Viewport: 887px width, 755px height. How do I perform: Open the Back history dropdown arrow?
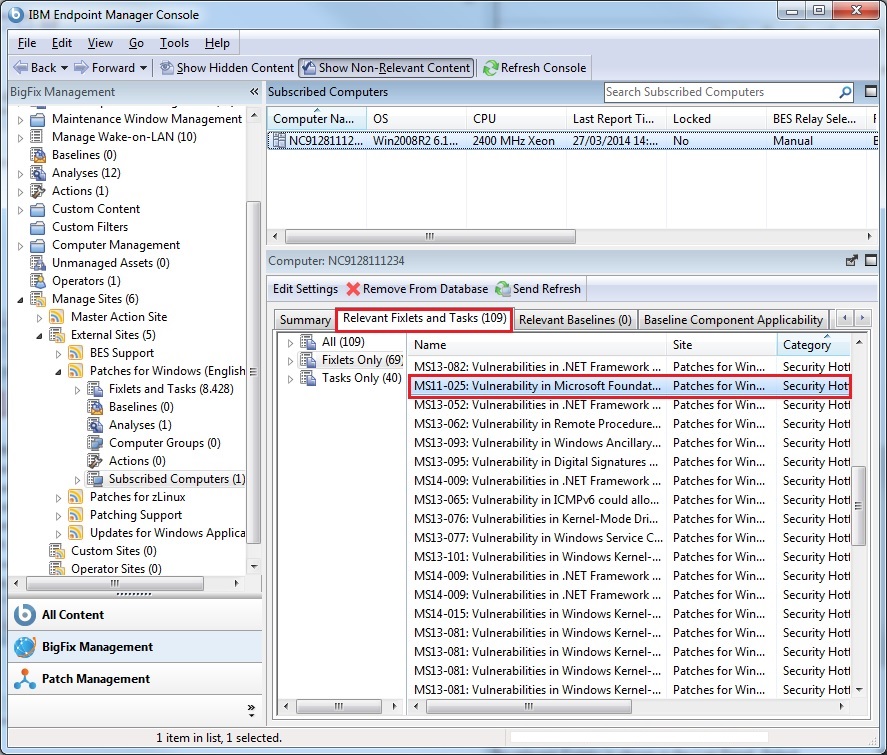[64, 68]
